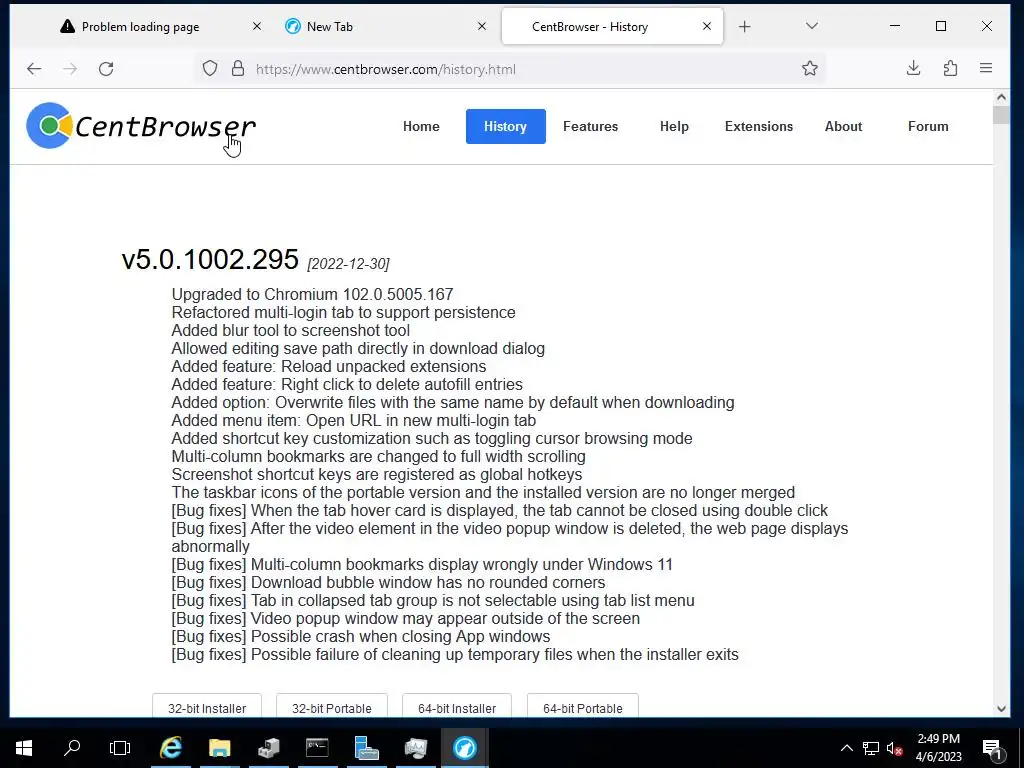Image resolution: width=1024 pixels, height=768 pixels.
Task: Open the clock showing 2:49 PM
Action: tap(938, 748)
